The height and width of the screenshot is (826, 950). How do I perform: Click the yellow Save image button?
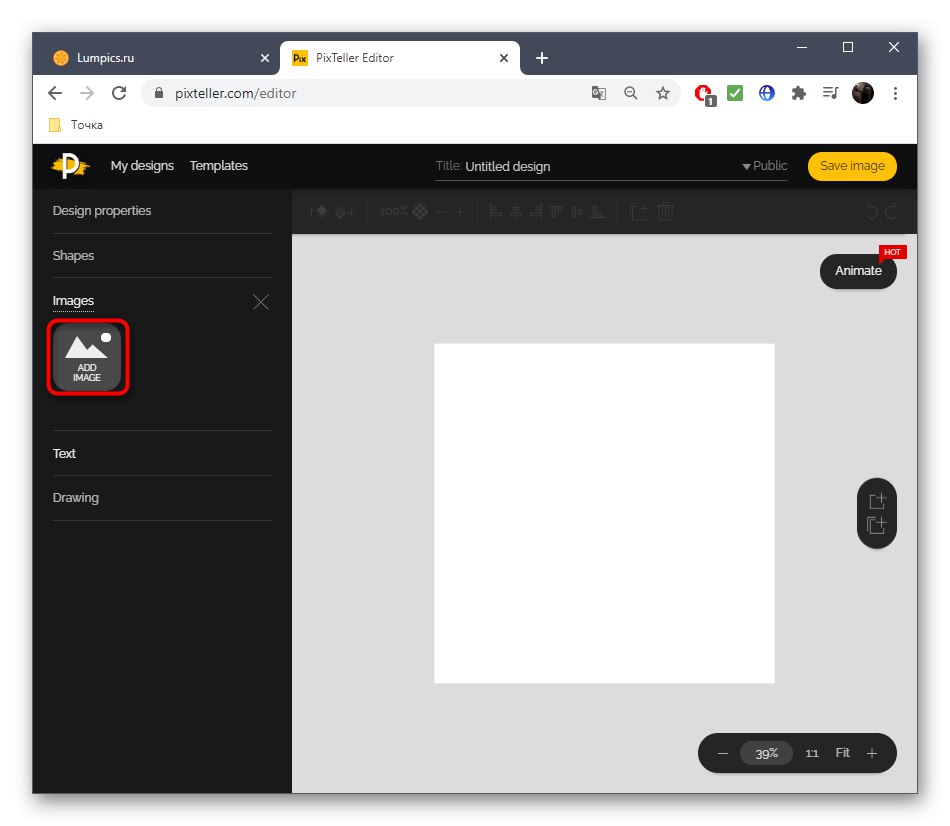coord(852,166)
